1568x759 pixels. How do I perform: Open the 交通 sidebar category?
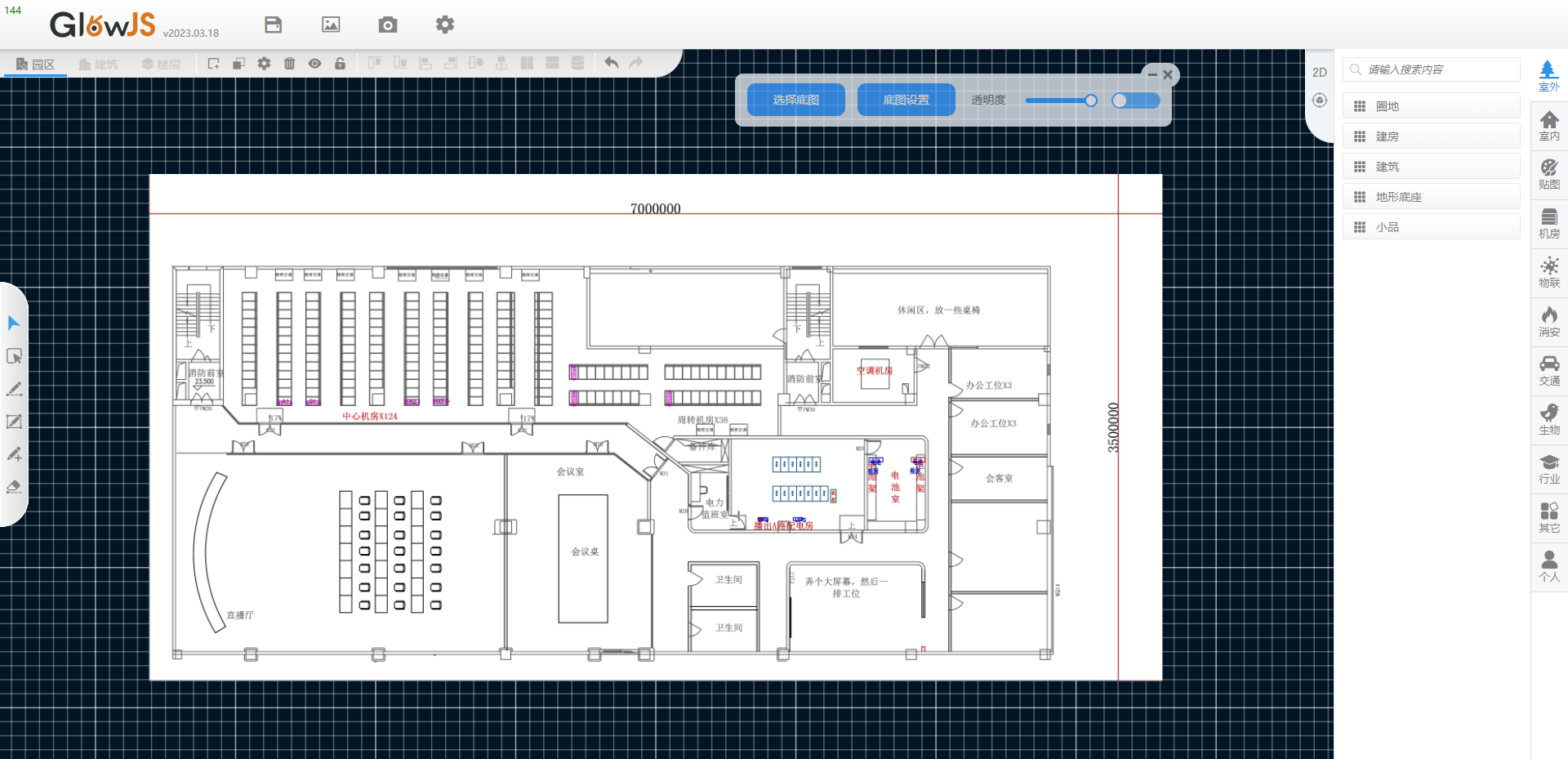(1549, 371)
